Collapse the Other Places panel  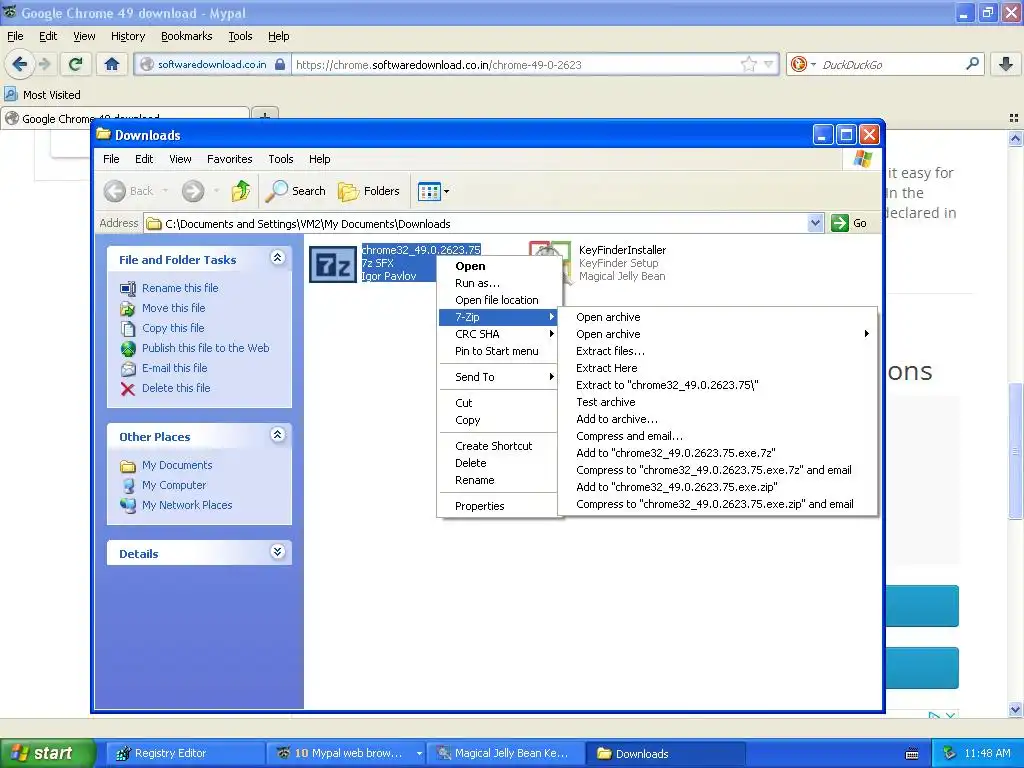tap(277, 434)
